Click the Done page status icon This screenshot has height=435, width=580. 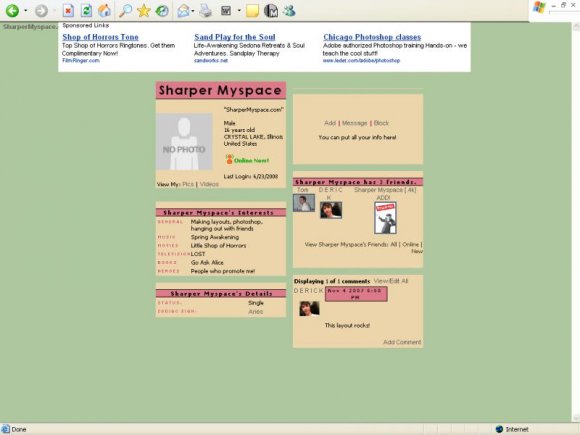[x=6, y=429]
